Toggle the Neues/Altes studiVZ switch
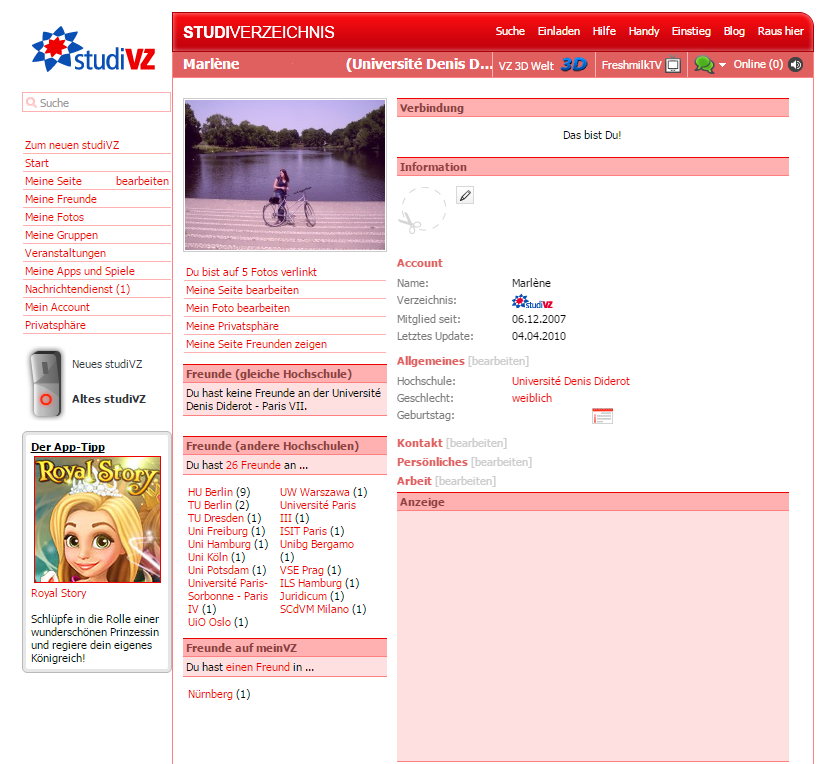 (x=46, y=383)
